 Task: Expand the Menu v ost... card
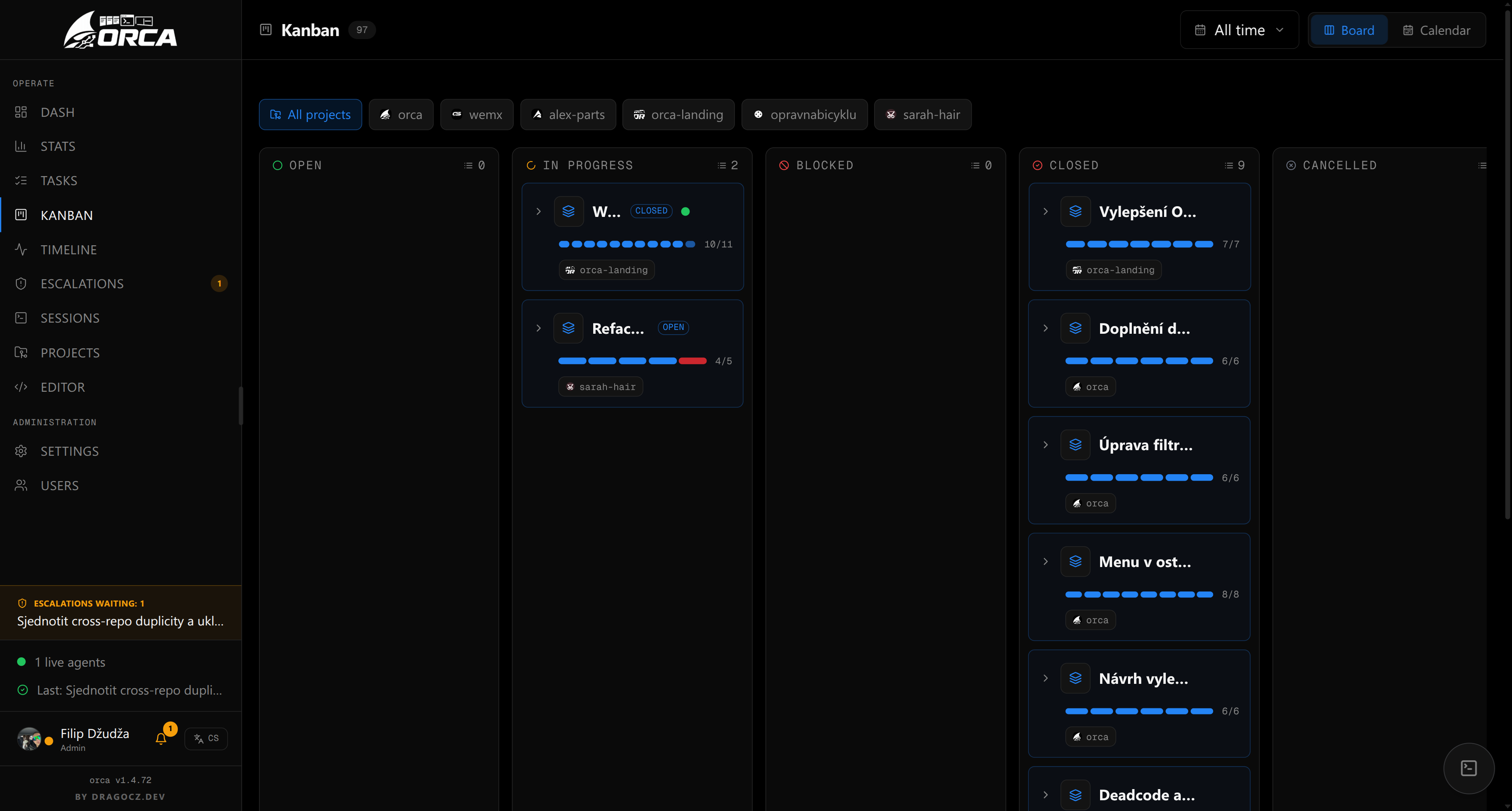(1046, 561)
